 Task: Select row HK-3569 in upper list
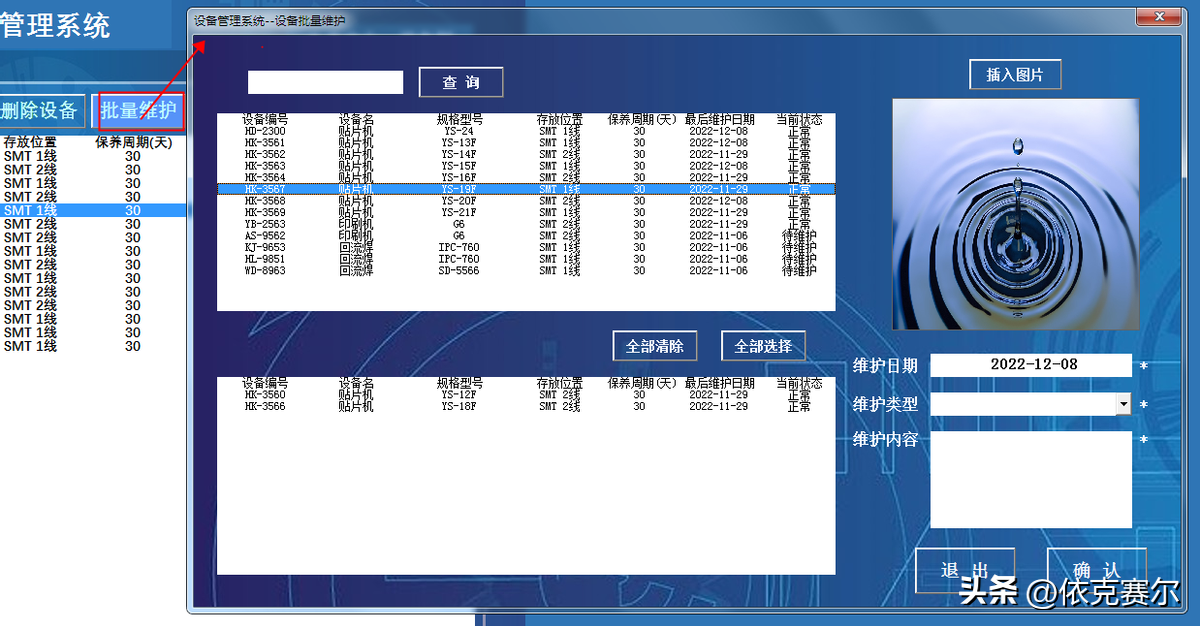tap(526, 213)
